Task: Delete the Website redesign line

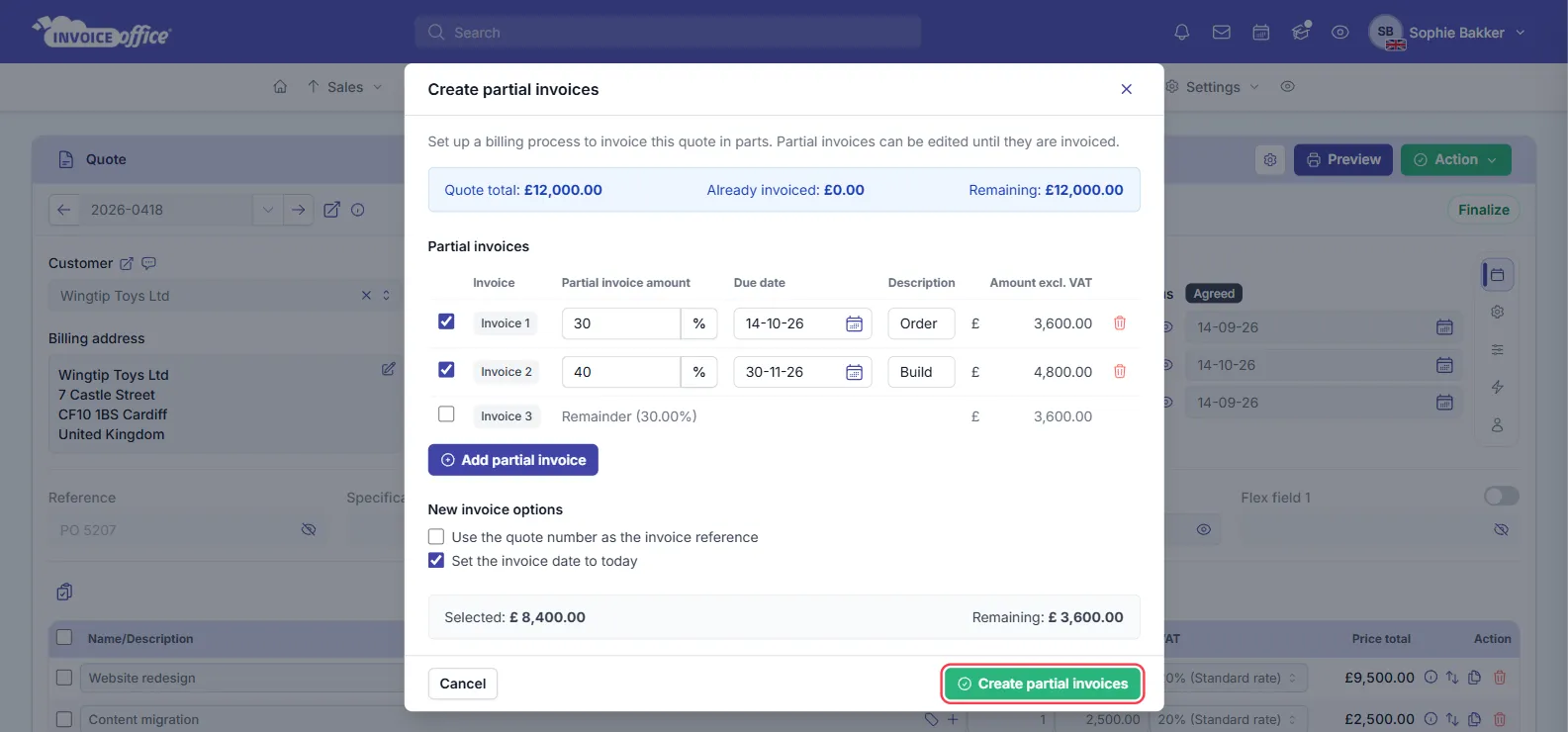Action: pyautogui.click(x=1500, y=678)
